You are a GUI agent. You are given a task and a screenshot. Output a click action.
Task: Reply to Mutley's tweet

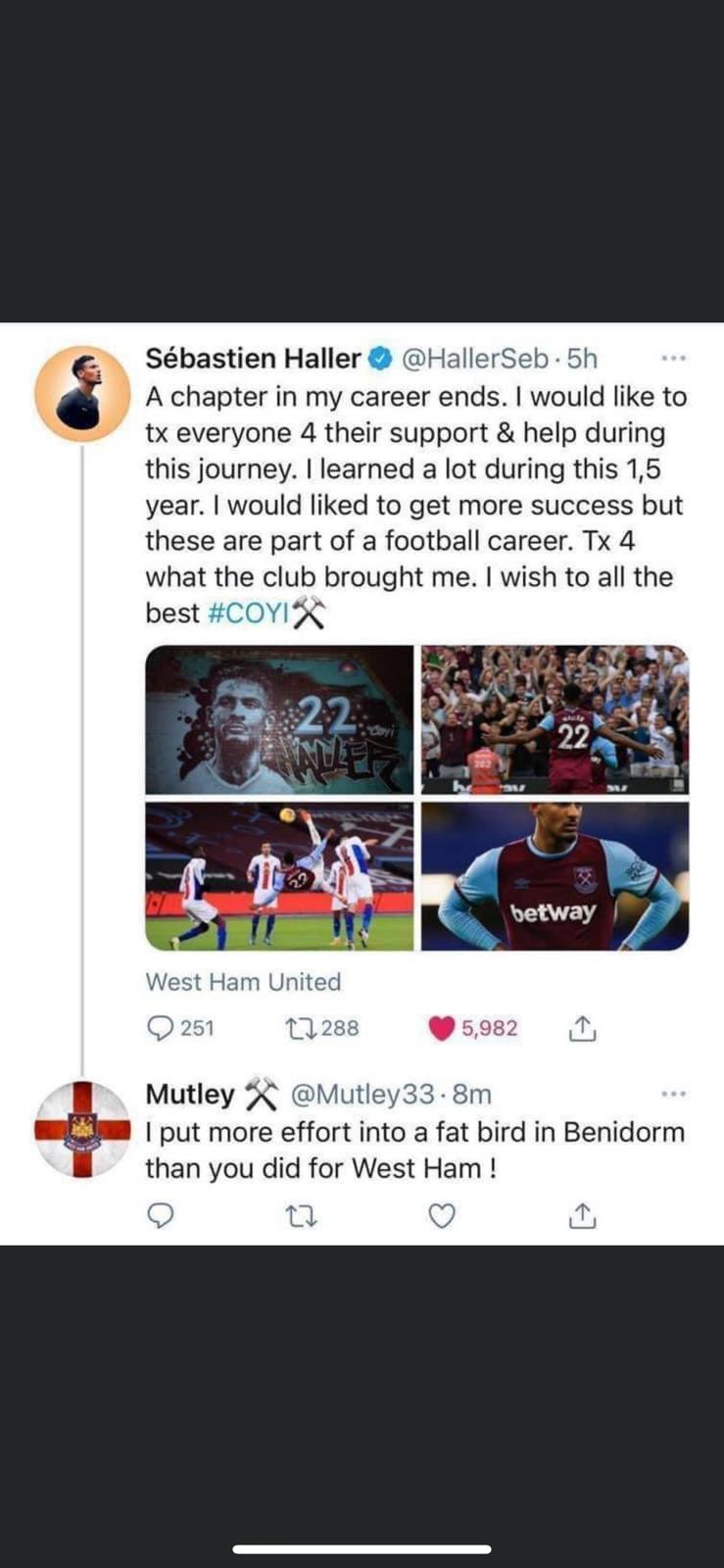(160, 1216)
